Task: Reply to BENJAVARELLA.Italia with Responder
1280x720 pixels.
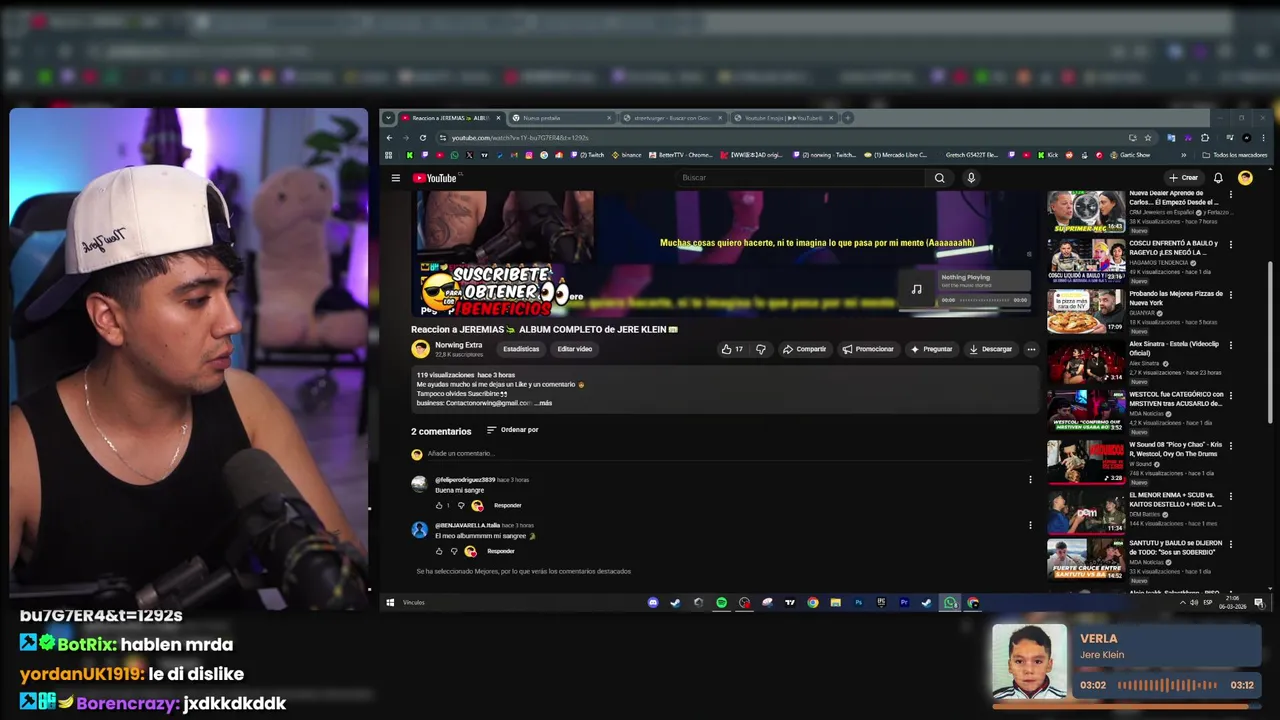Action: point(501,551)
